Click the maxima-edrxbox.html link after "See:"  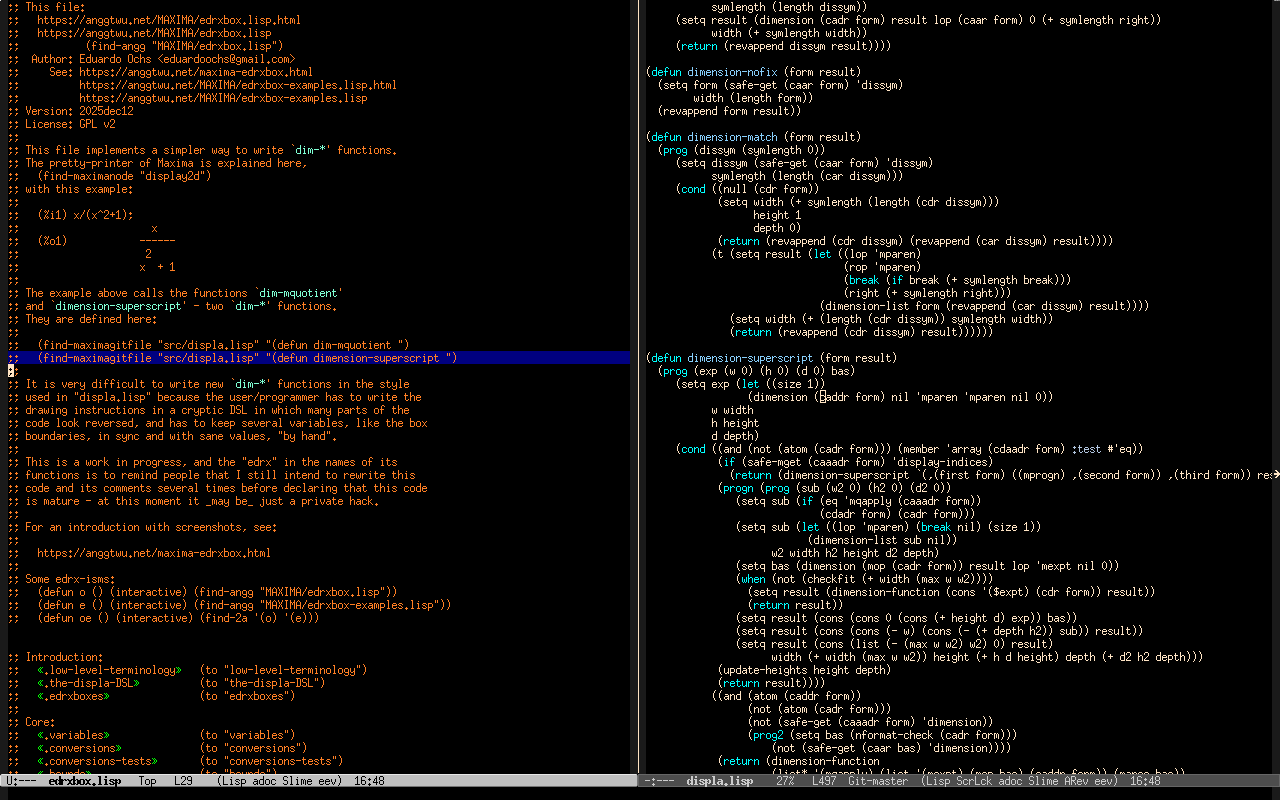195,72
